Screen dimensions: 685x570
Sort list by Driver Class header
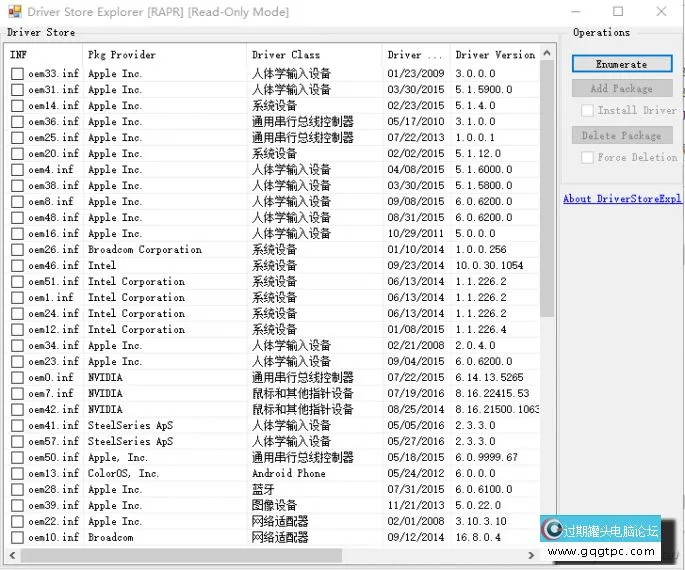[310, 55]
